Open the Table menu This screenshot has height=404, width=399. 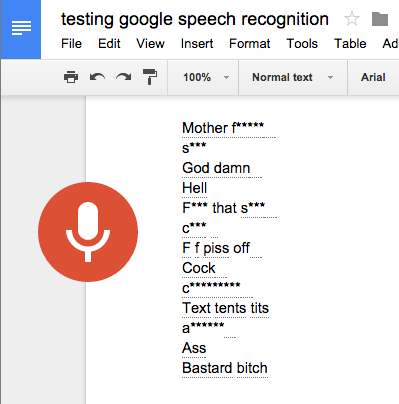pyautogui.click(x=350, y=44)
